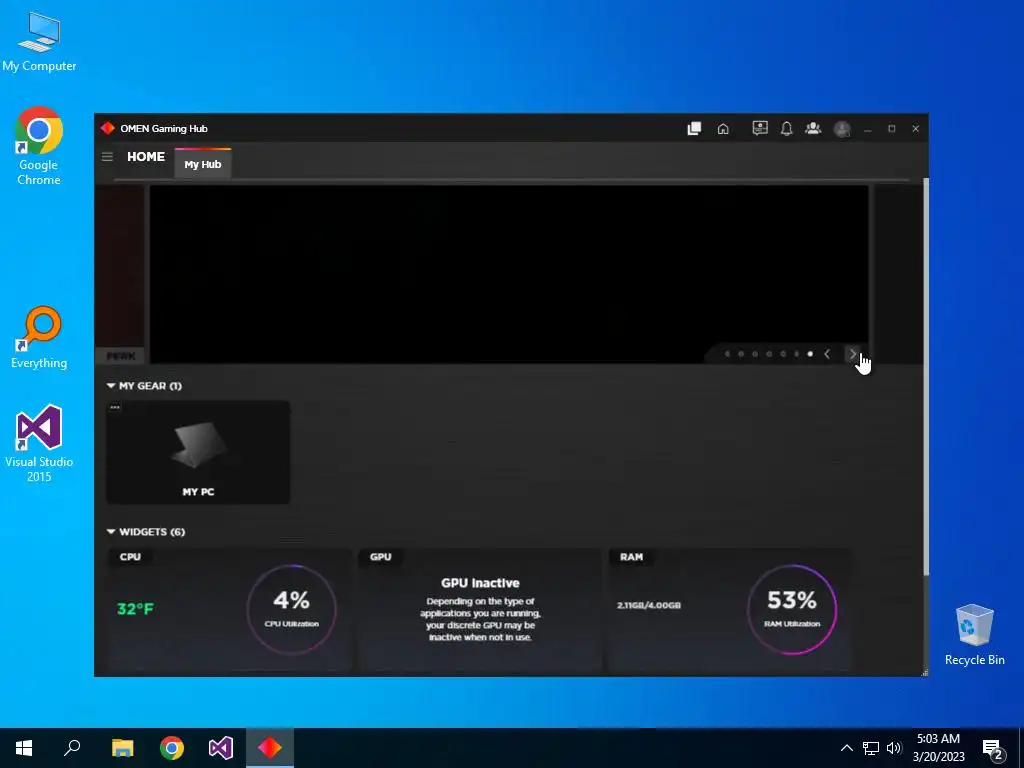Open My Computer desktop icon
Viewport: 1024px width, 768px height.
39,41
